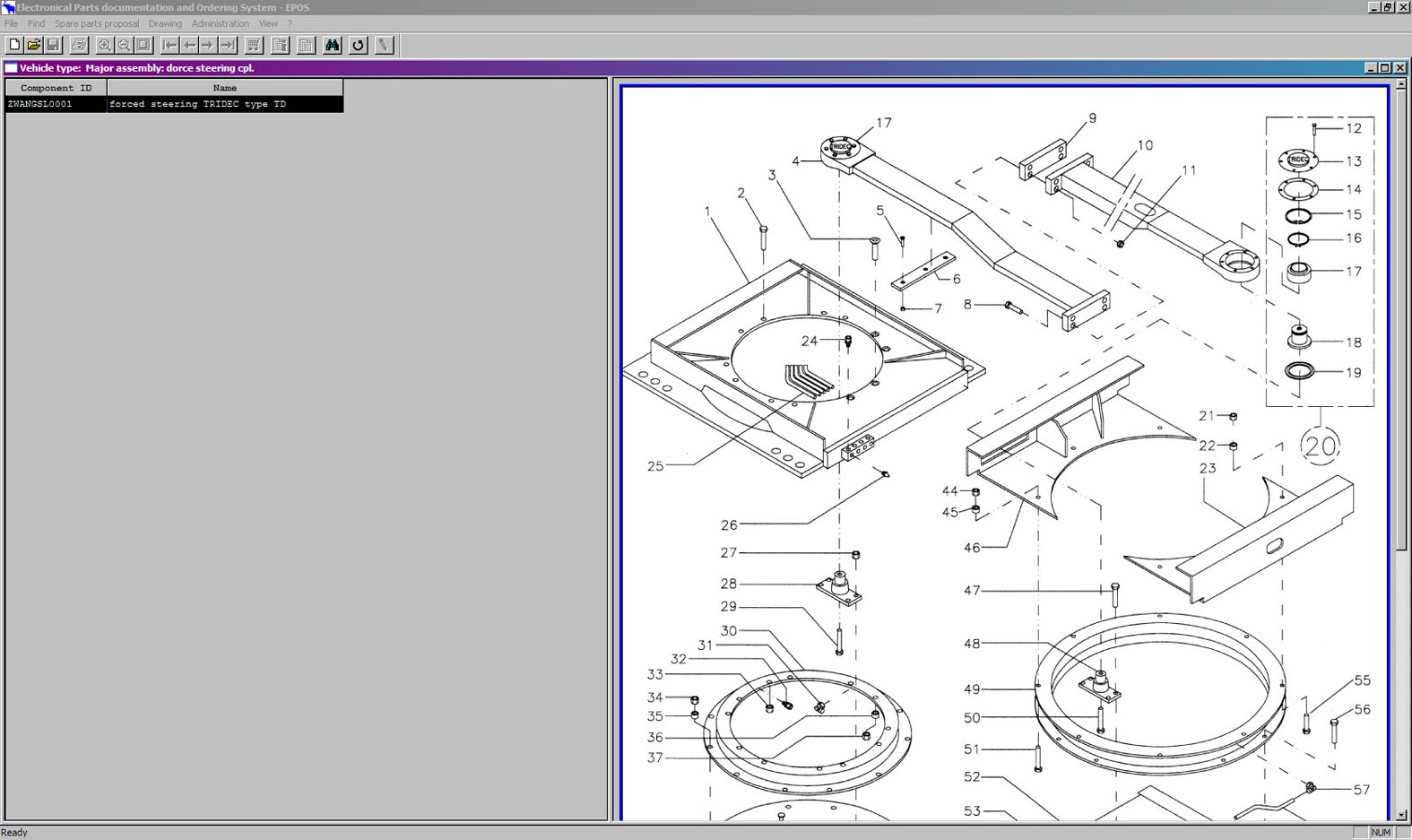The height and width of the screenshot is (840, 1412).
Task: Open the Spare parts proposal menu
Action: [97, 23]
